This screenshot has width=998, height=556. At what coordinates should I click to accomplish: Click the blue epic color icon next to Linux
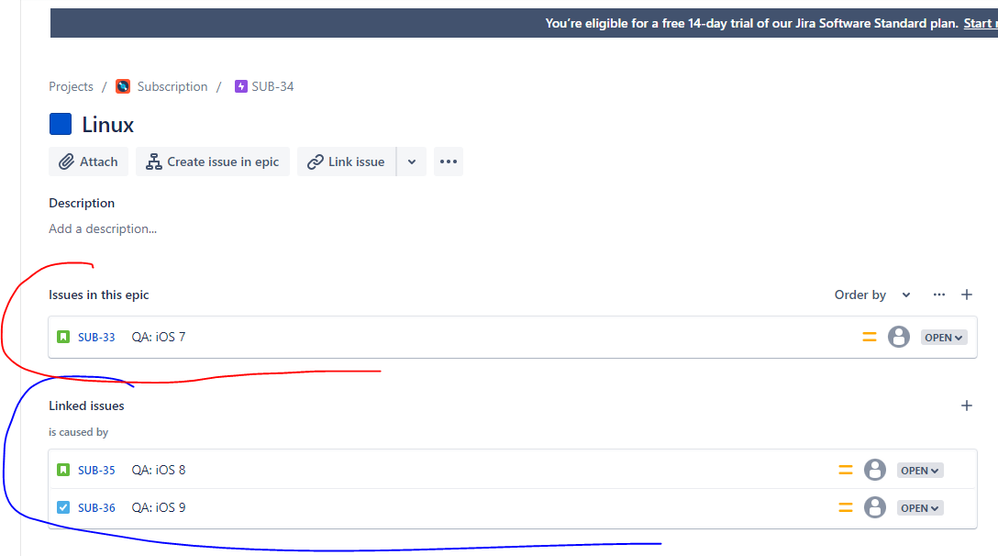click(x=60, y=124)
